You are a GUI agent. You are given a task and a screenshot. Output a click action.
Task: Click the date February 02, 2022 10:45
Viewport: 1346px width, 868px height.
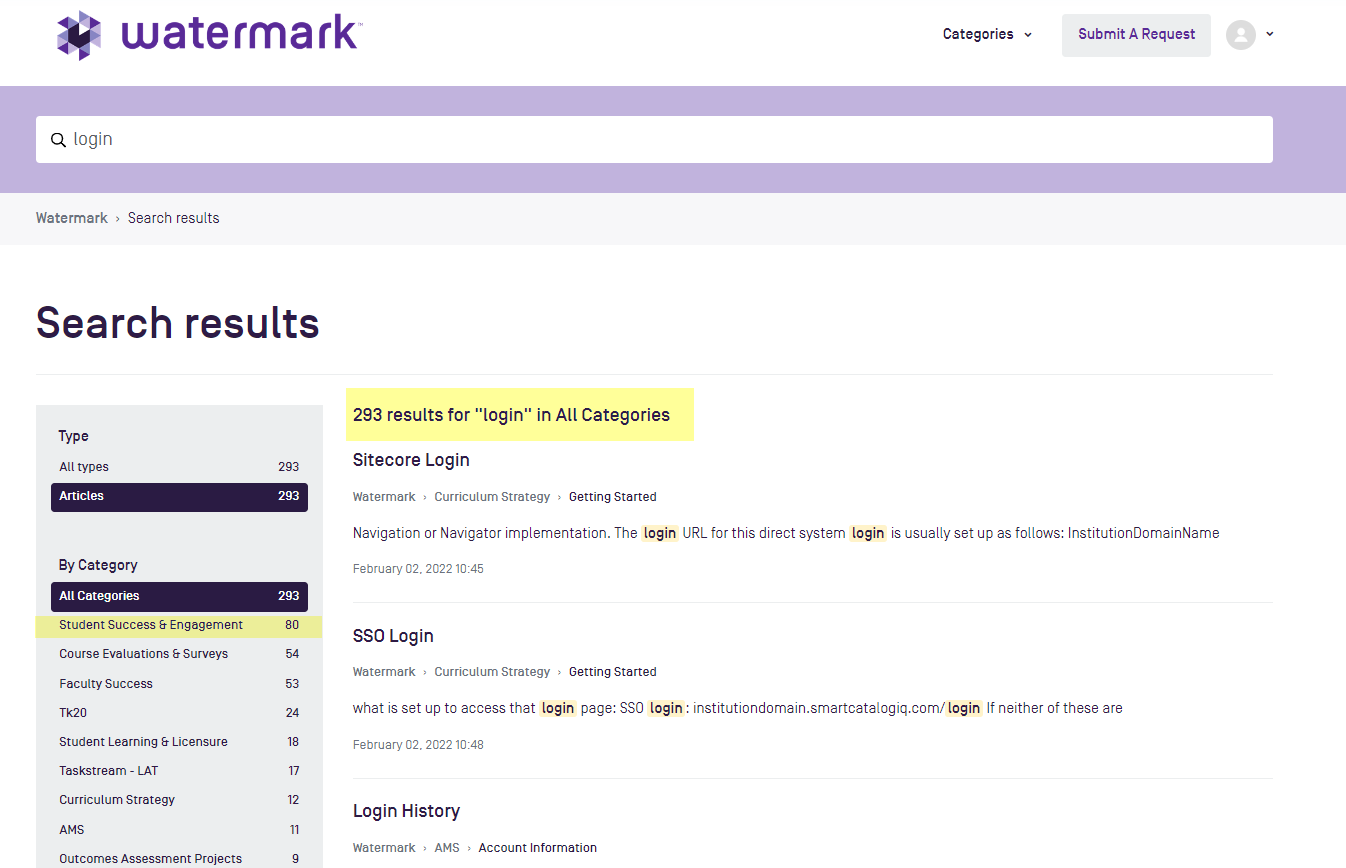tap(418, 569)
